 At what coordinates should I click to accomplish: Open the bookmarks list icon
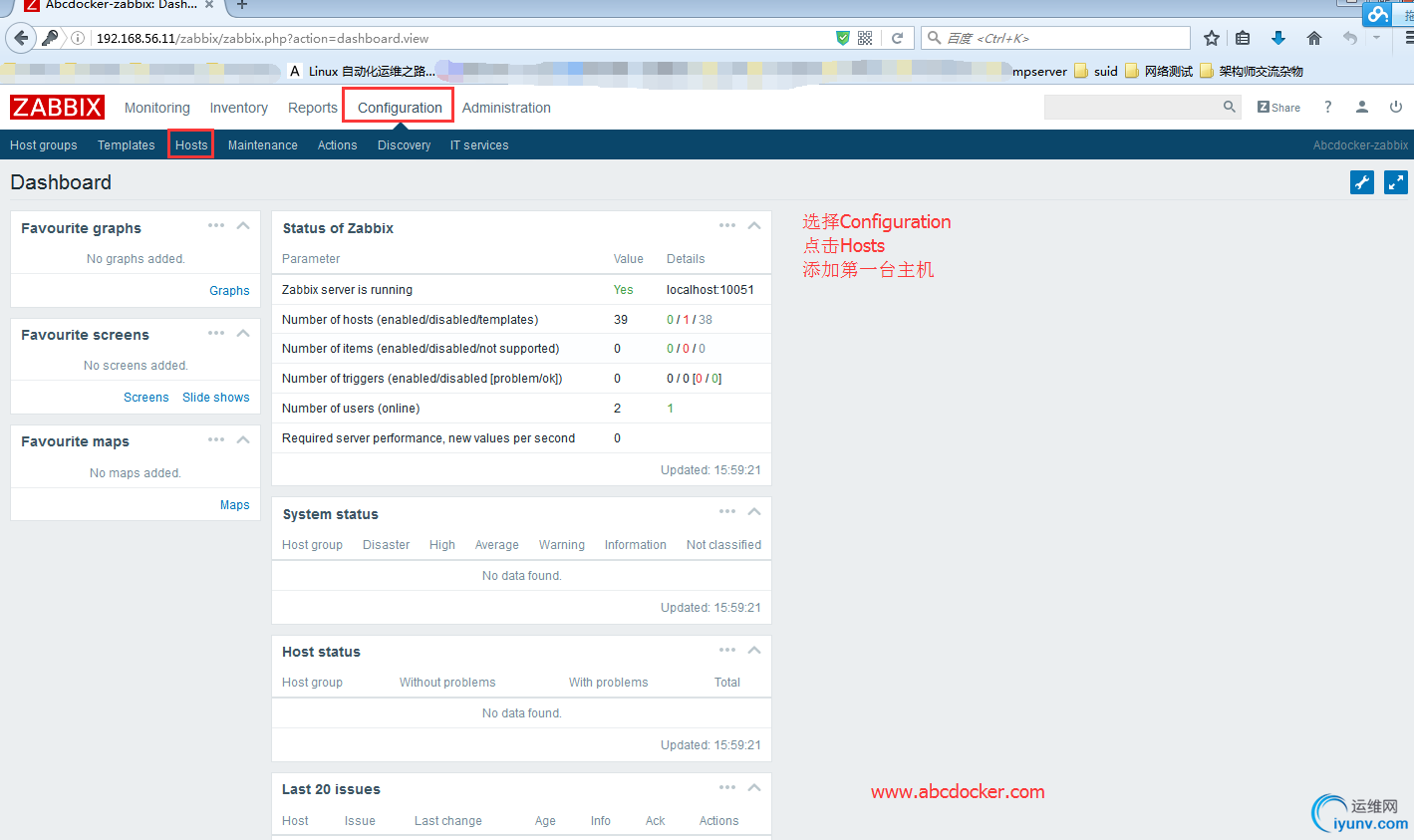click(1243, 38)
